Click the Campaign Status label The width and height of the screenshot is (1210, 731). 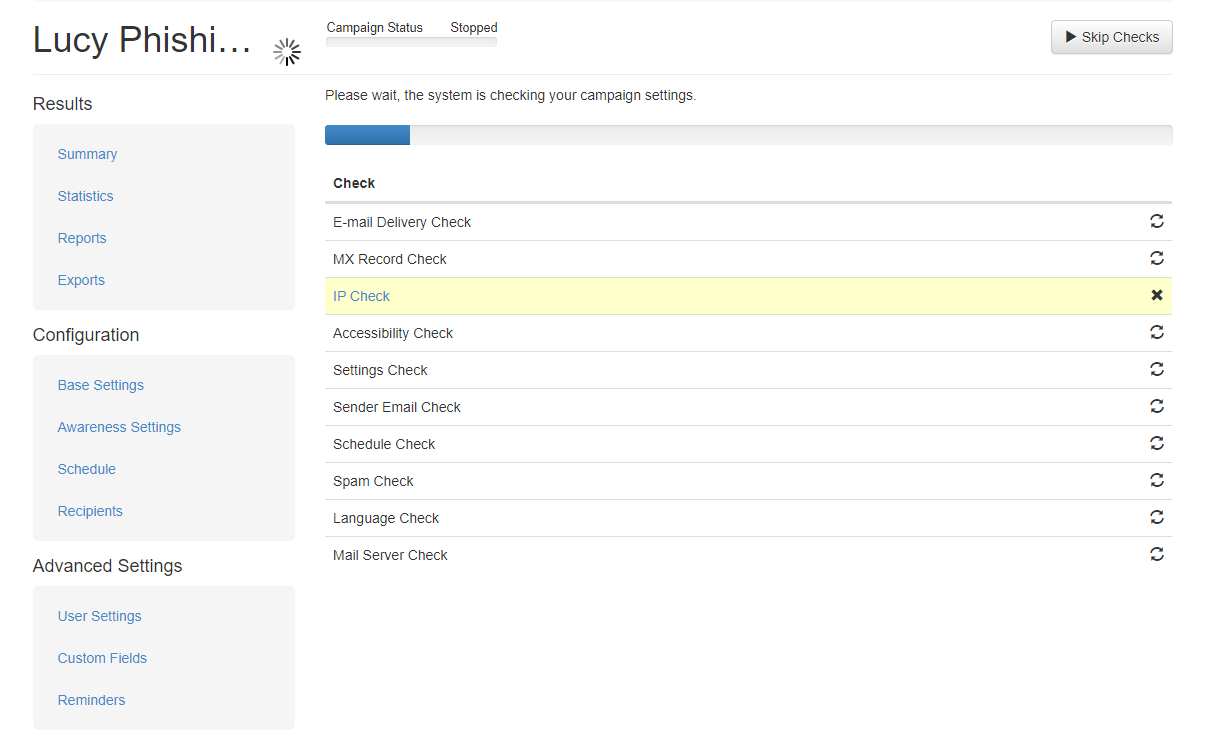[x=375, y=27]
